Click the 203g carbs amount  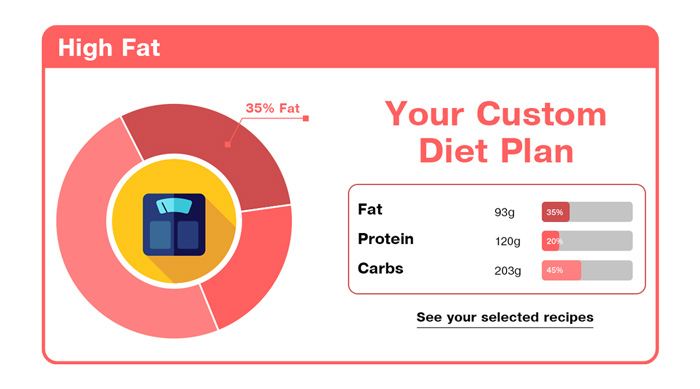508,271
